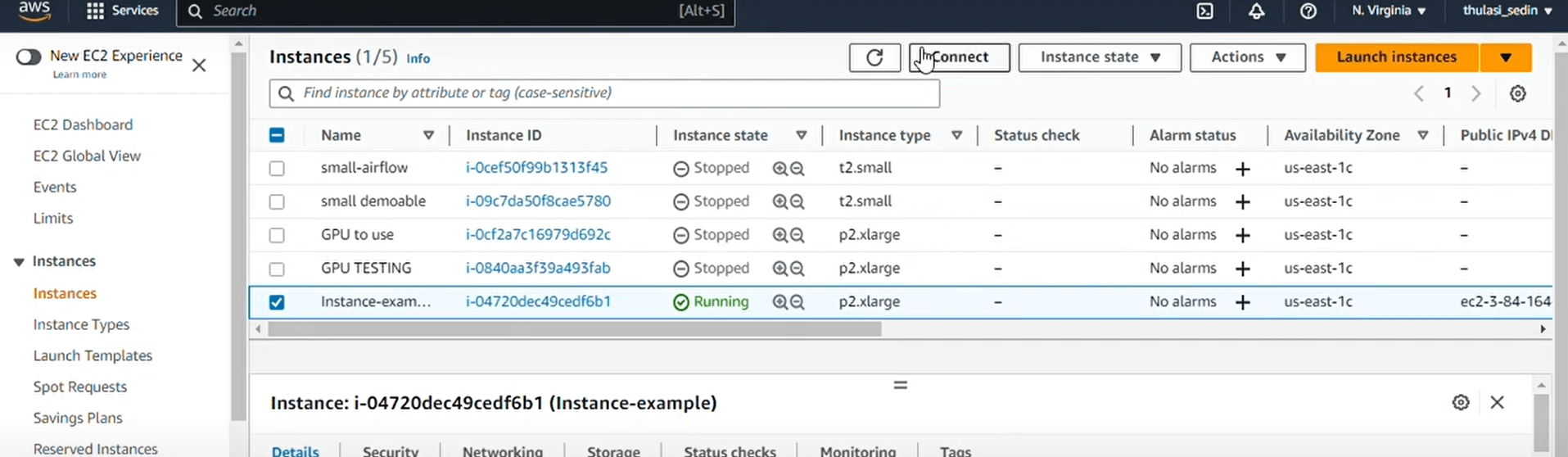This screenshot has height=457, width=1568.
Task: Click the help question mark icon
Action: coord(1308,11)
